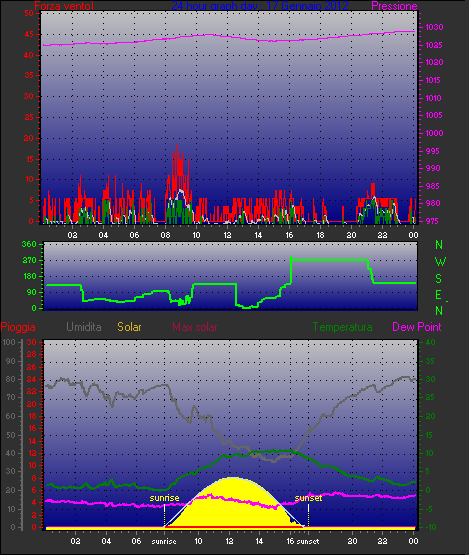Click the gray 'Umidita' legend label
Image resolution: width=469 pixels, height=555 pixels.
(84, 327)
